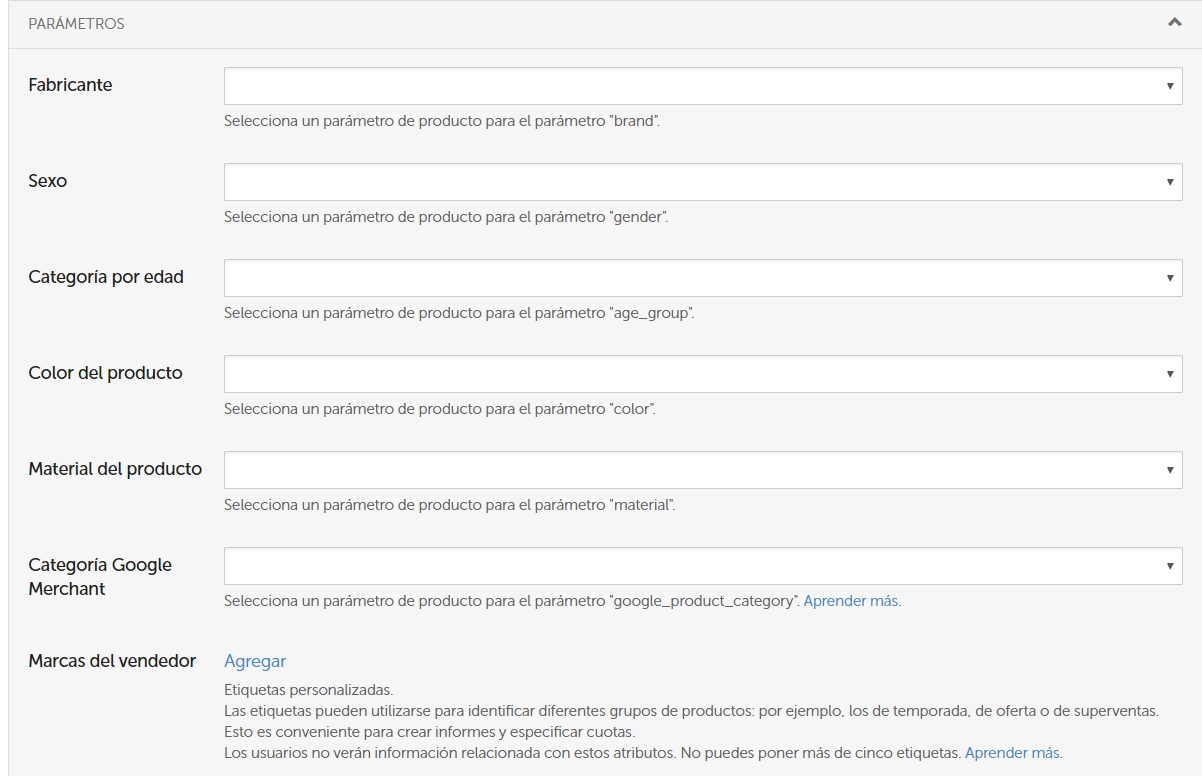Screen dimensions: 1202x776
Task: Open the Categoría Google Merchant dropdown
Action: click(x=702, y=566)
